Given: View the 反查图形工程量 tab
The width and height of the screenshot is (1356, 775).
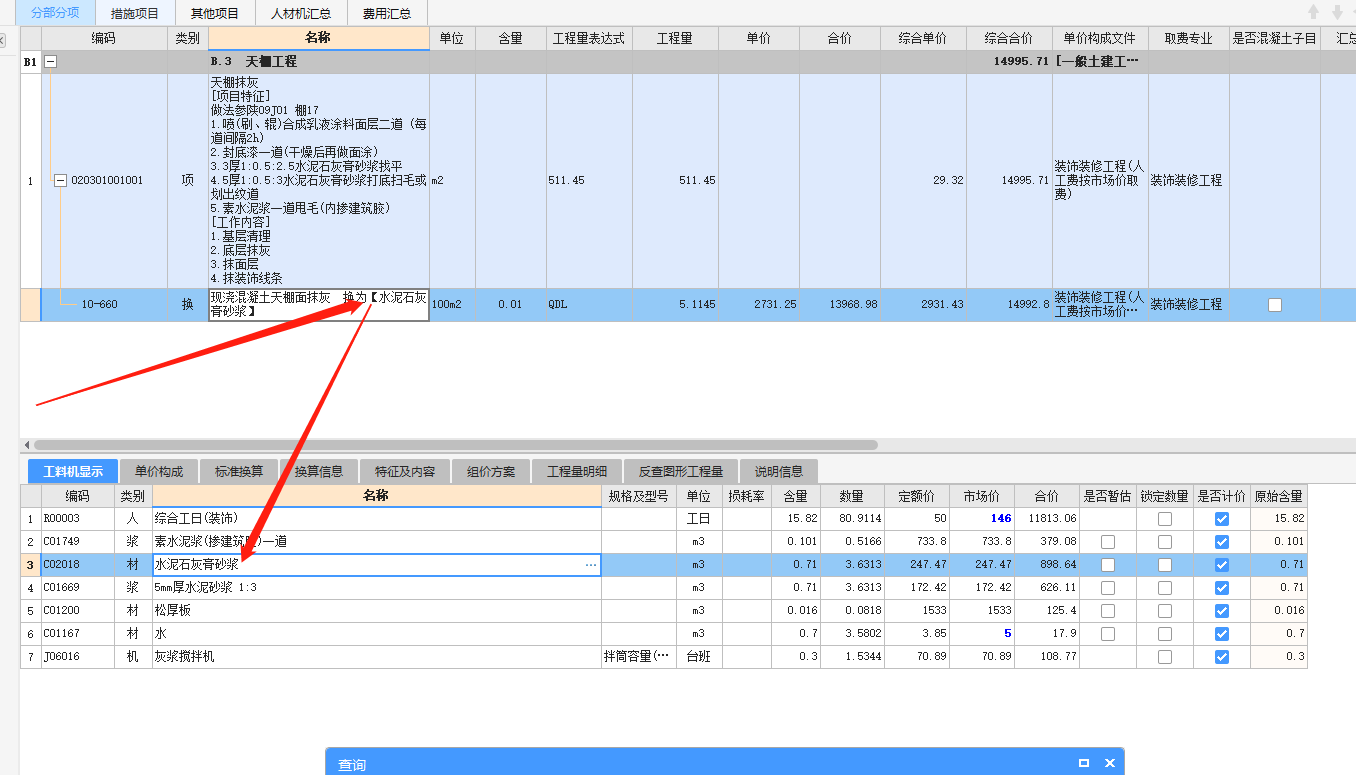Looking at the screenshot, I should [681, 471].
